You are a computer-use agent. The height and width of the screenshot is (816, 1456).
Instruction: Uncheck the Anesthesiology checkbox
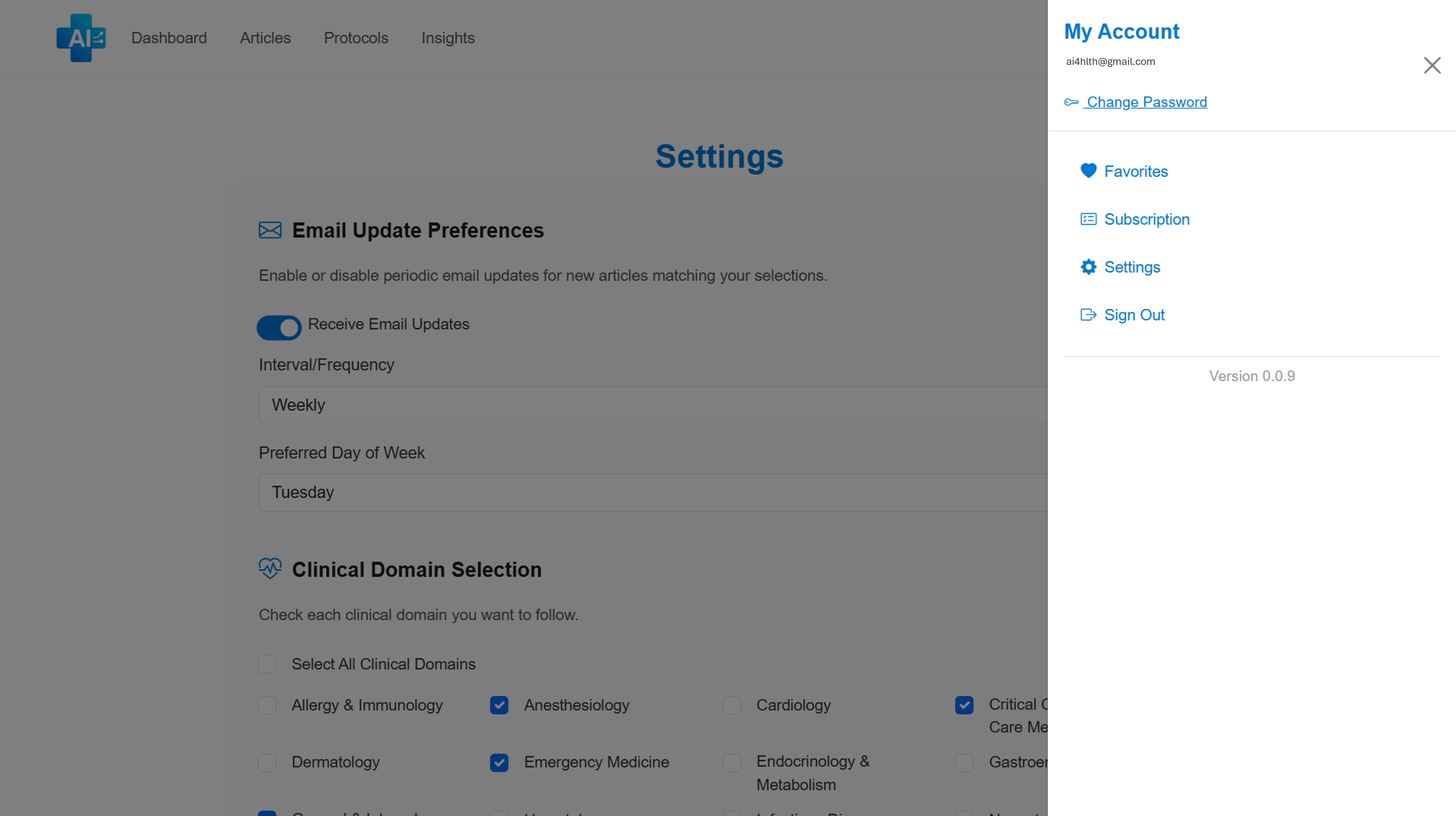pos(499,705)
